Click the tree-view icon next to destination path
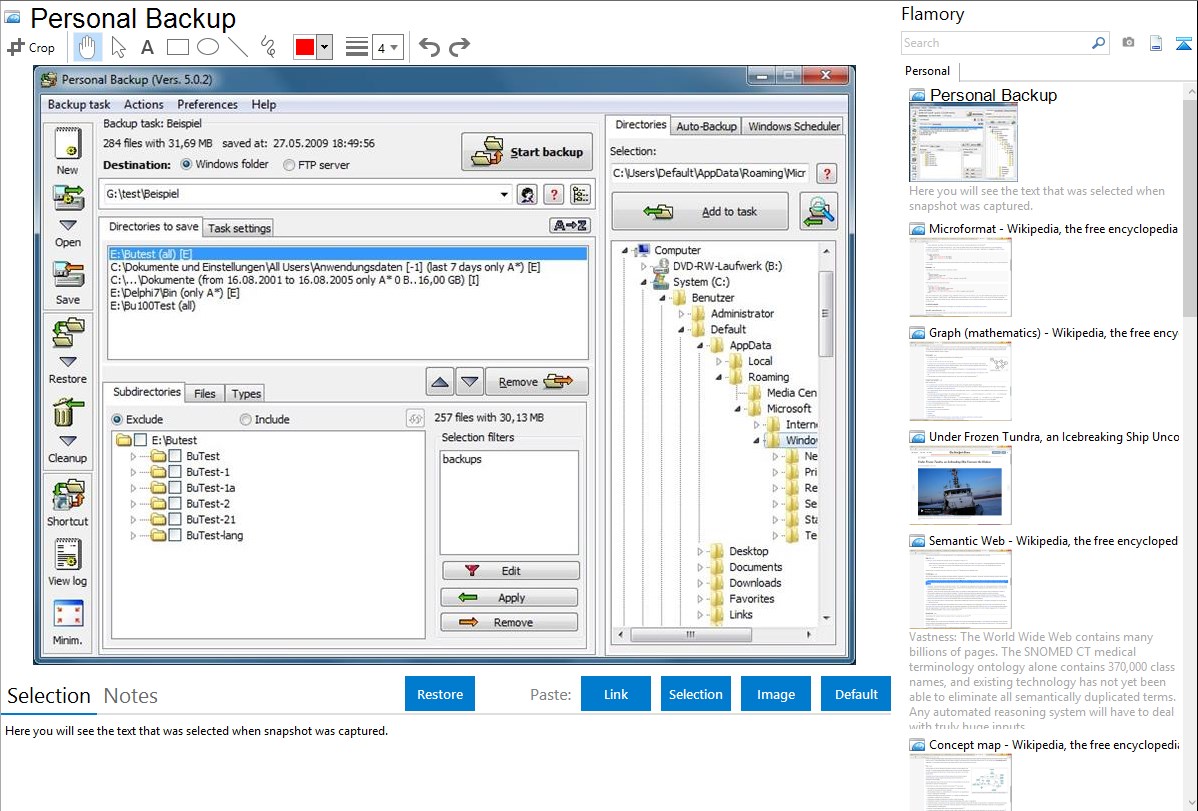The height and width of the screenshot is (811, 1198). (581, 194)
